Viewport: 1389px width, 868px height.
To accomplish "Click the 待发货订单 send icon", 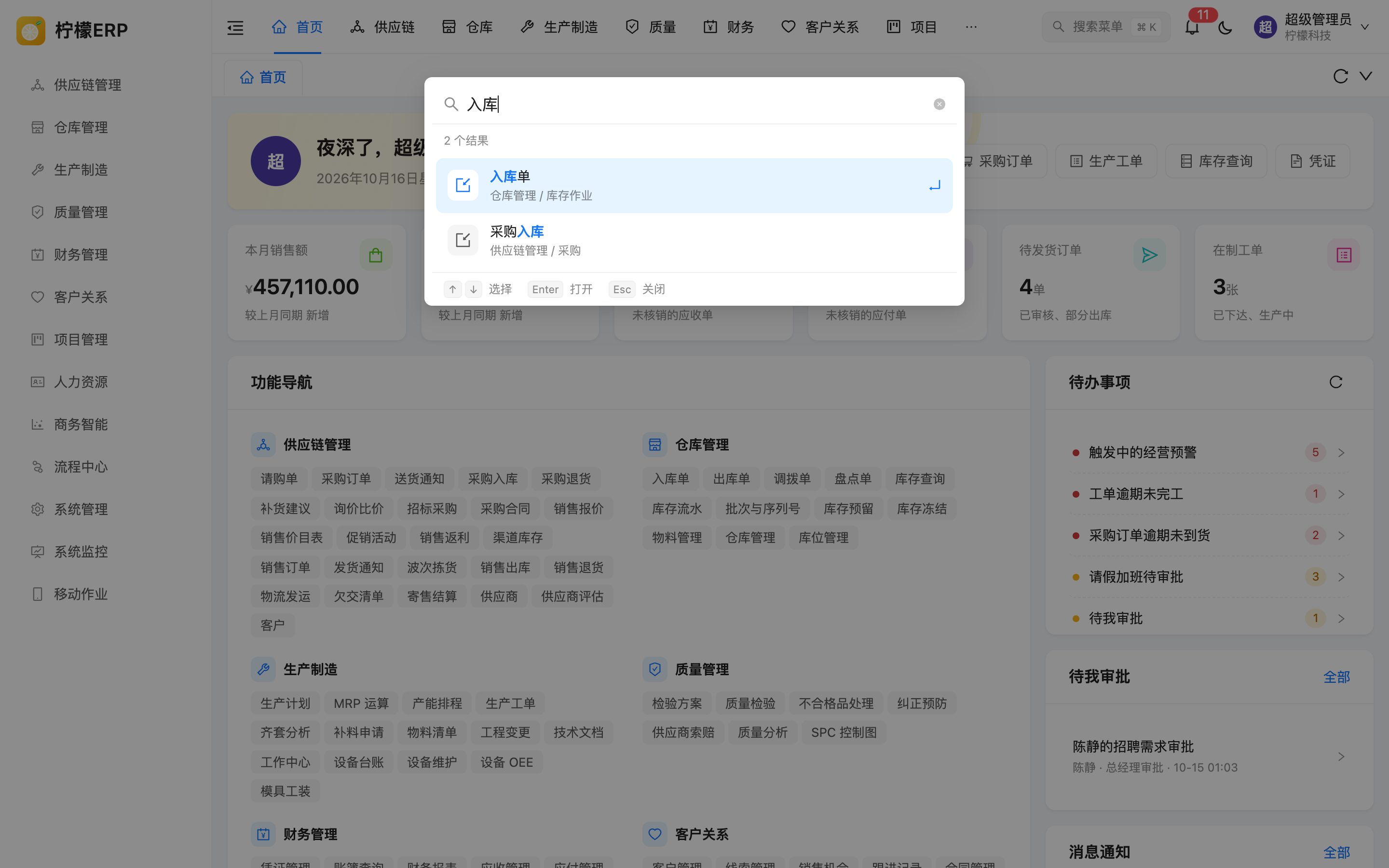I will (1149, 255).
